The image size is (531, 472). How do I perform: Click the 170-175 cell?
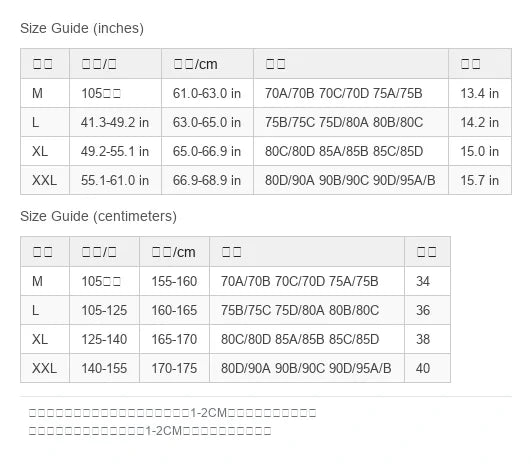[x=174, y=368]
